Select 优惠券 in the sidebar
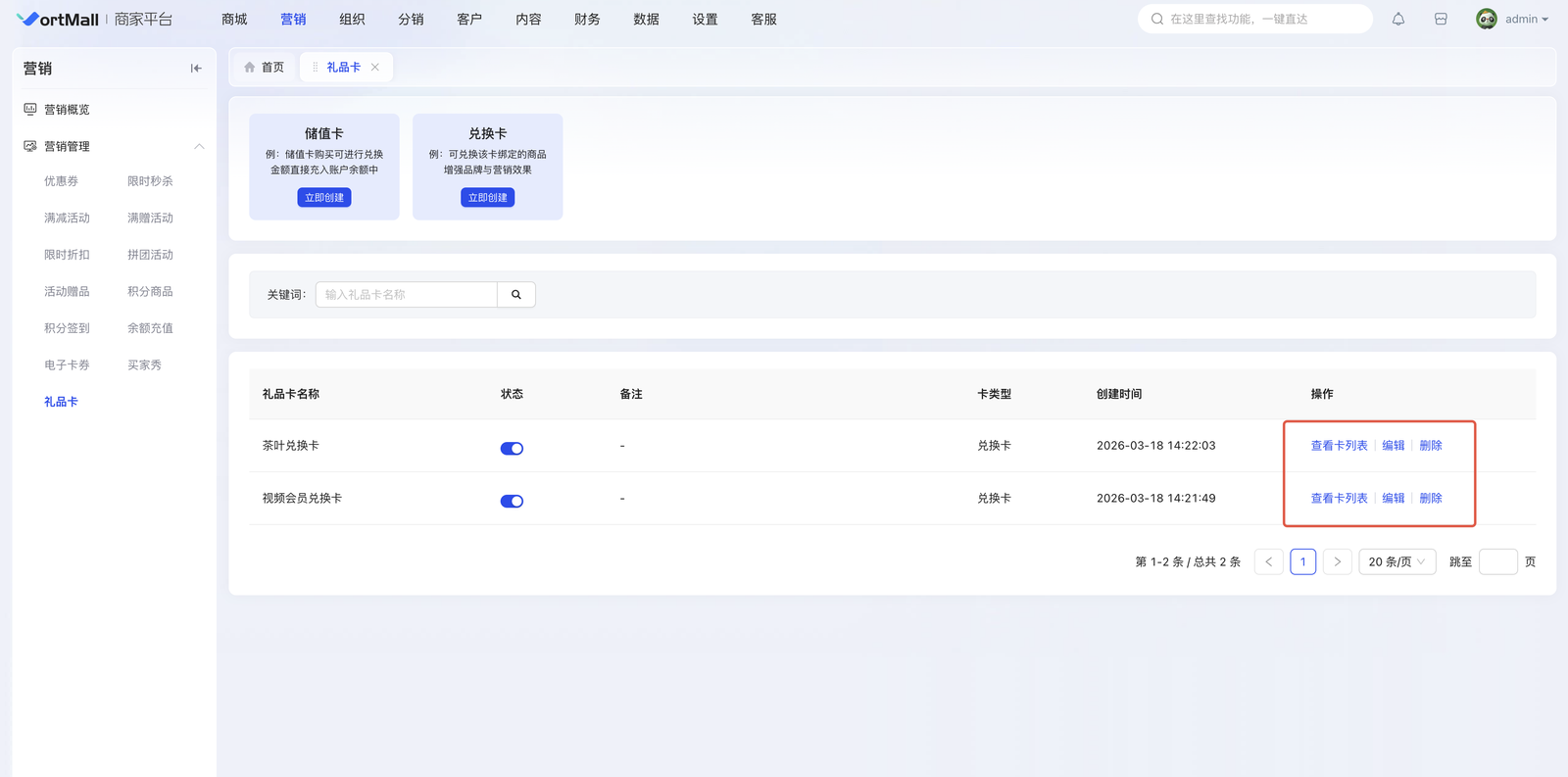The height and width of the screenshot is (777, 1568). pyautogui.click(x=61, y=181)
